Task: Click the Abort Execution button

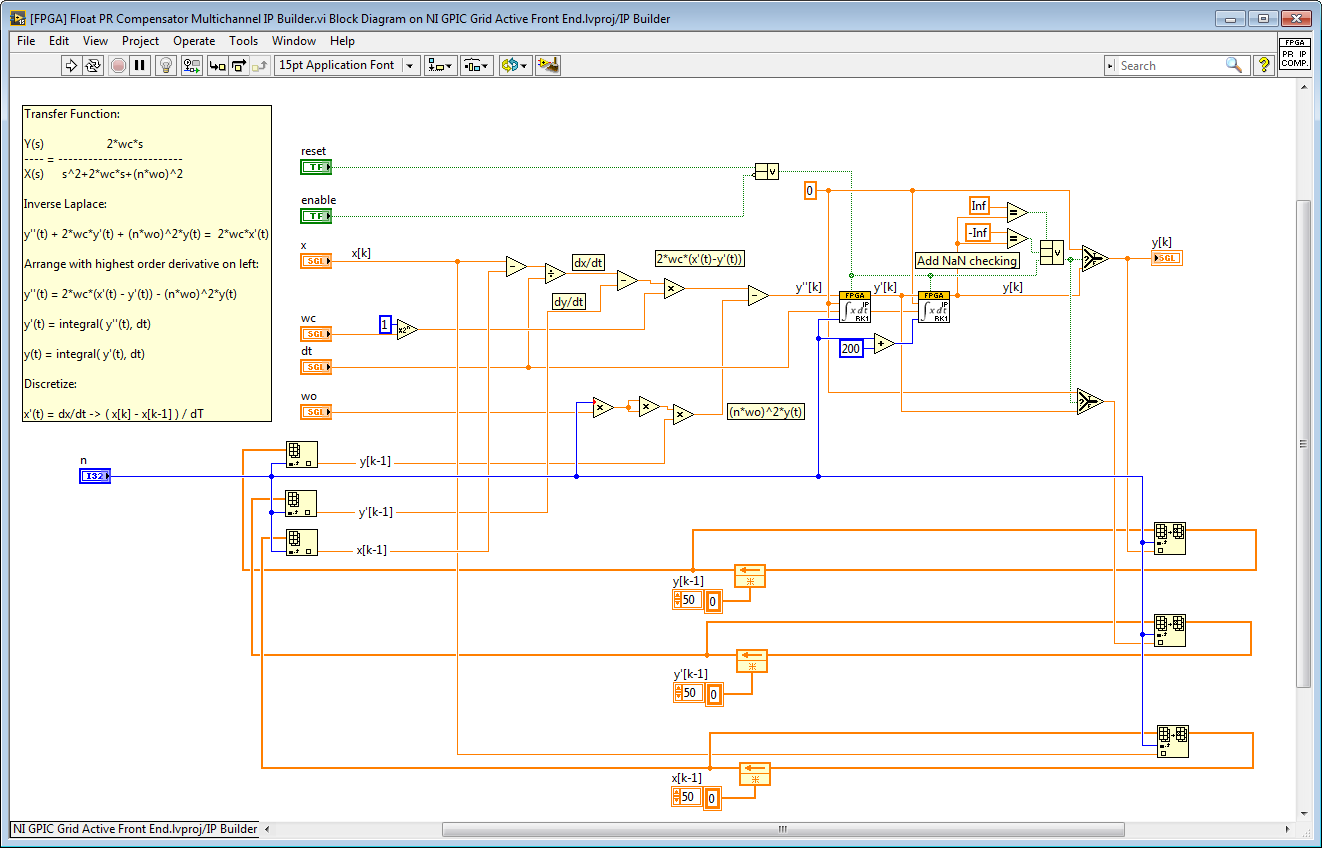Action: pyautogui.click(x=118, y=65)
